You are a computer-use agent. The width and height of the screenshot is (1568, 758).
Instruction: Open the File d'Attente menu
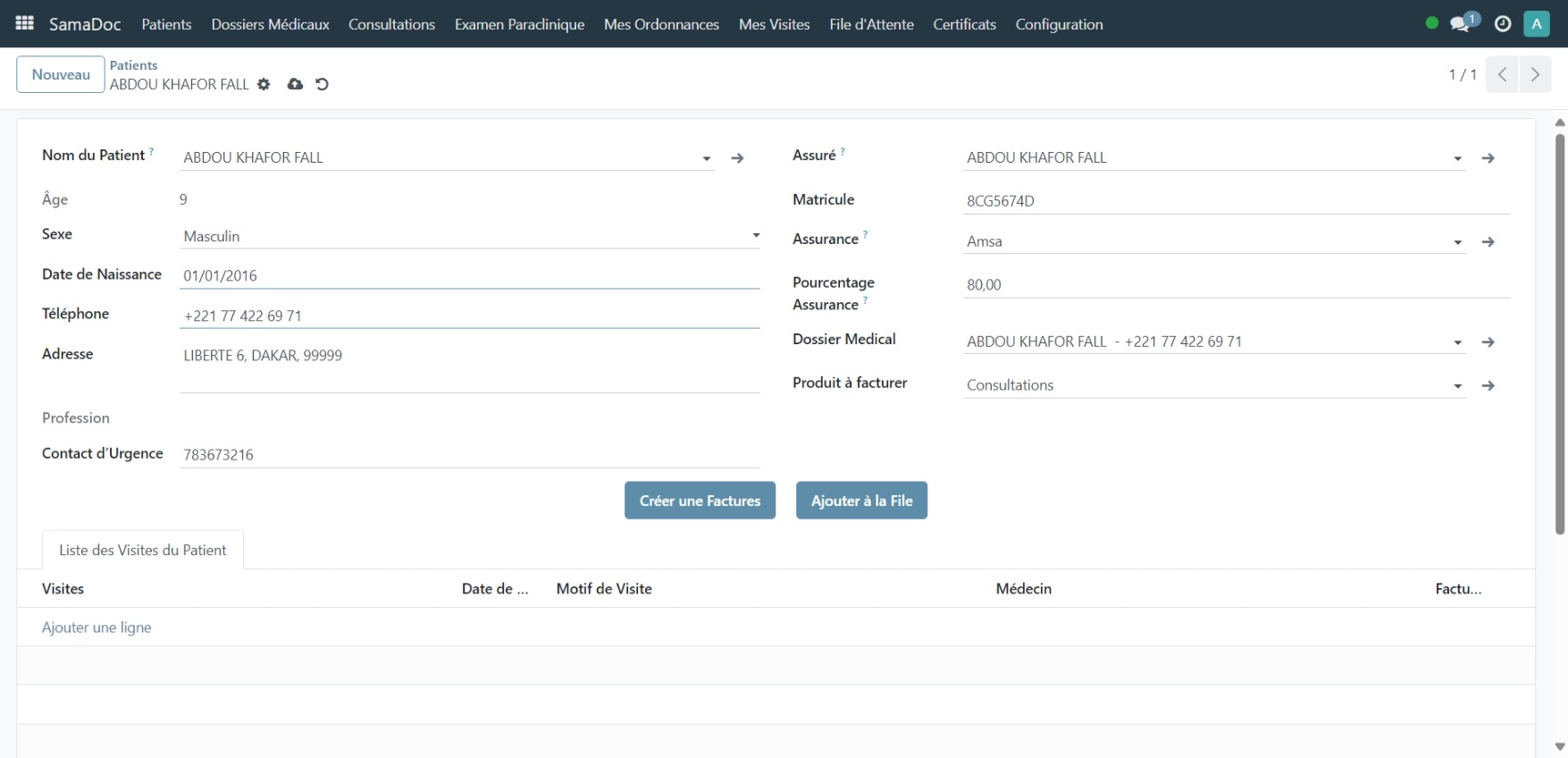click(871, 24)
